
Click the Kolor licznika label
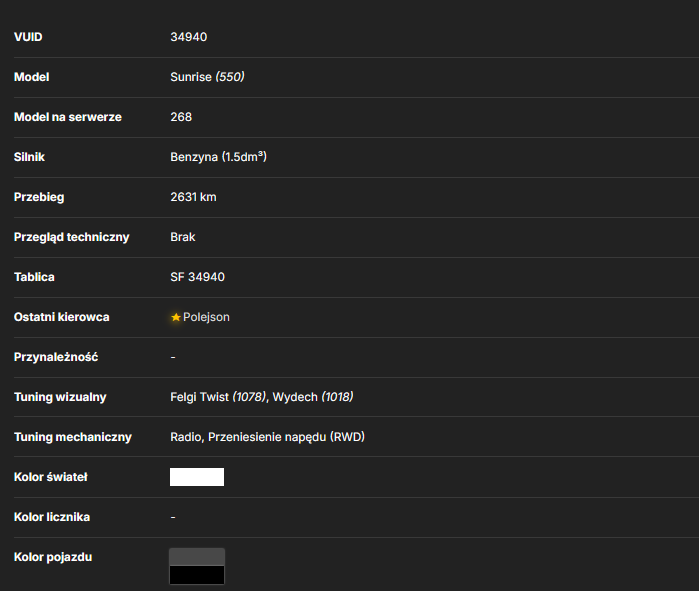click(x=52, y=517)
